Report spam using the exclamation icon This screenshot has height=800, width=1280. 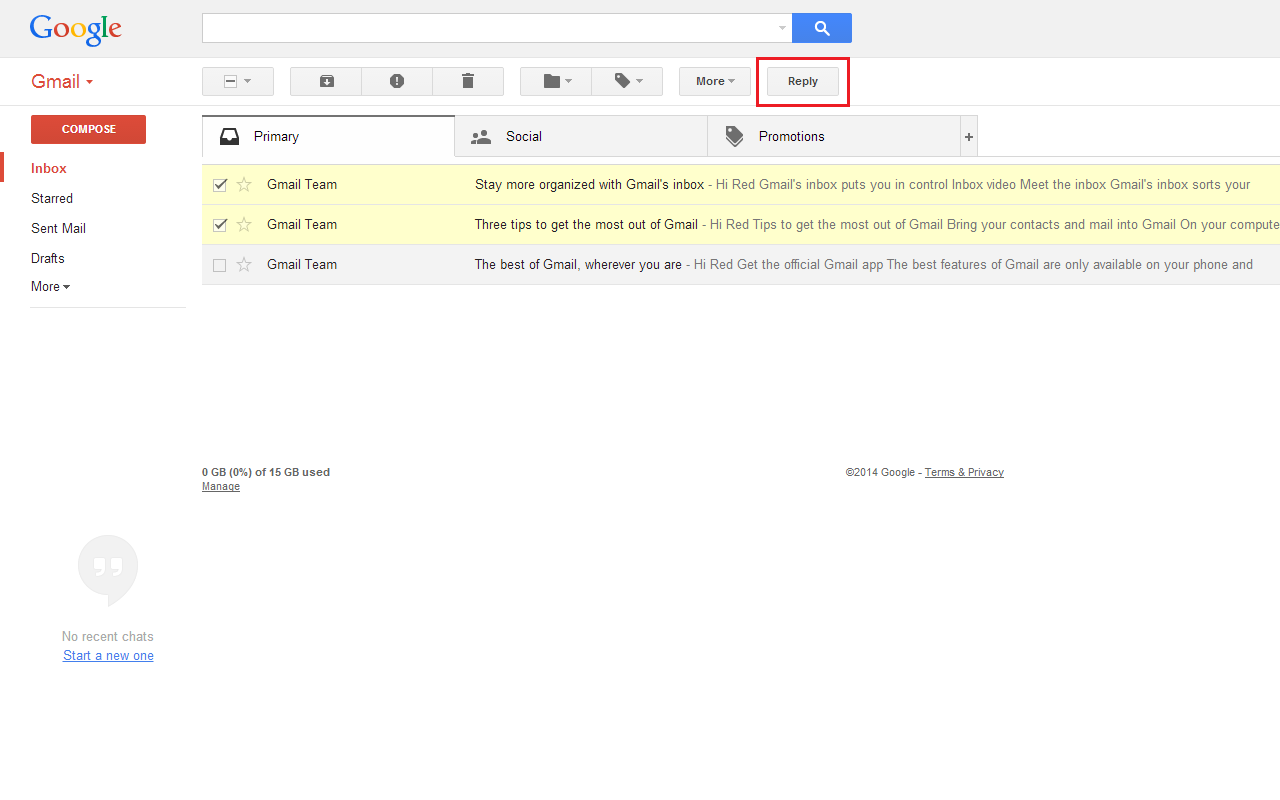coord(397,81)
